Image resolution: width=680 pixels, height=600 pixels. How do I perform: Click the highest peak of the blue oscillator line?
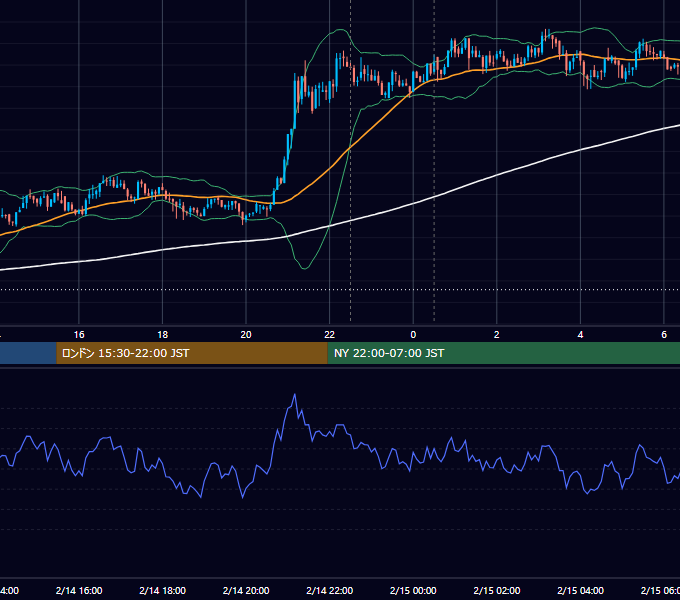[x=295, y=395]
